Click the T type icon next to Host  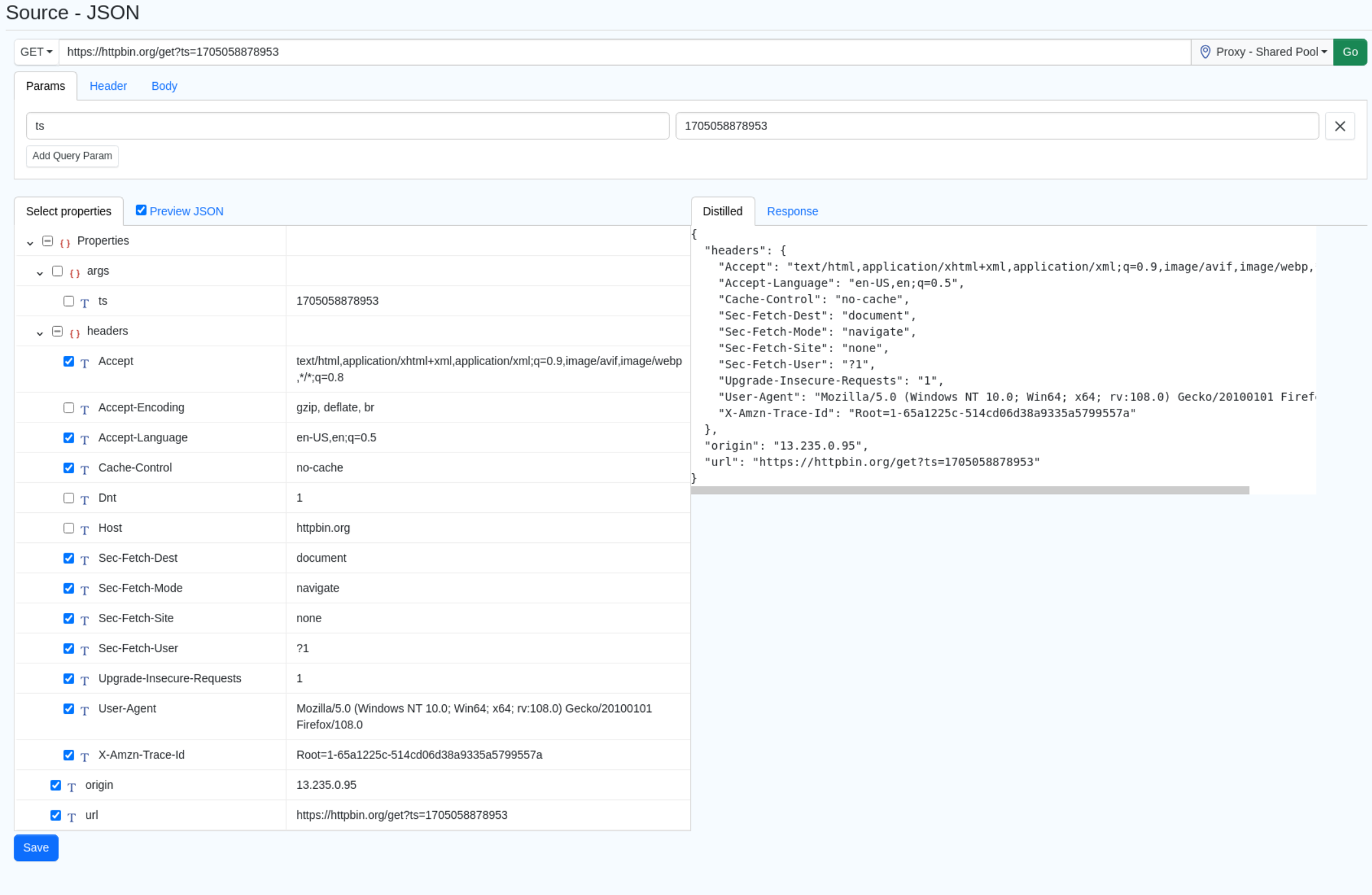85,529
